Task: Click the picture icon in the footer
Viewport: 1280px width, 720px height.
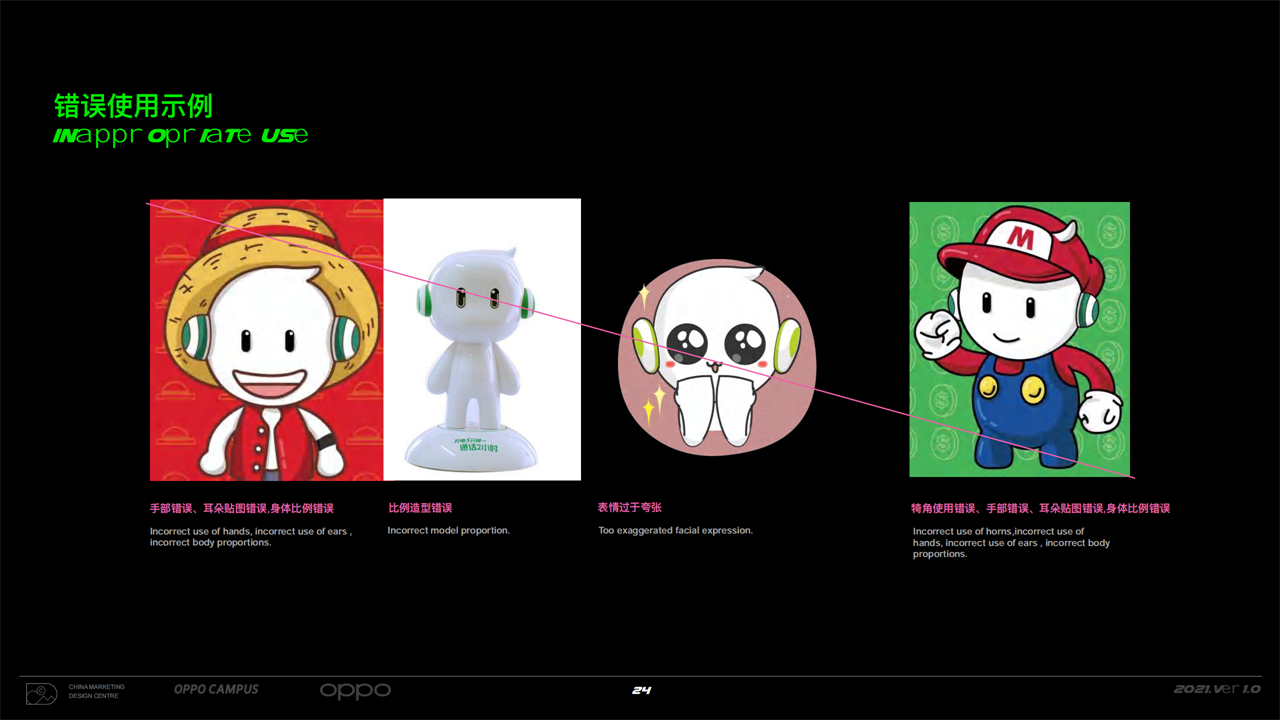Action: click(41, 692)
